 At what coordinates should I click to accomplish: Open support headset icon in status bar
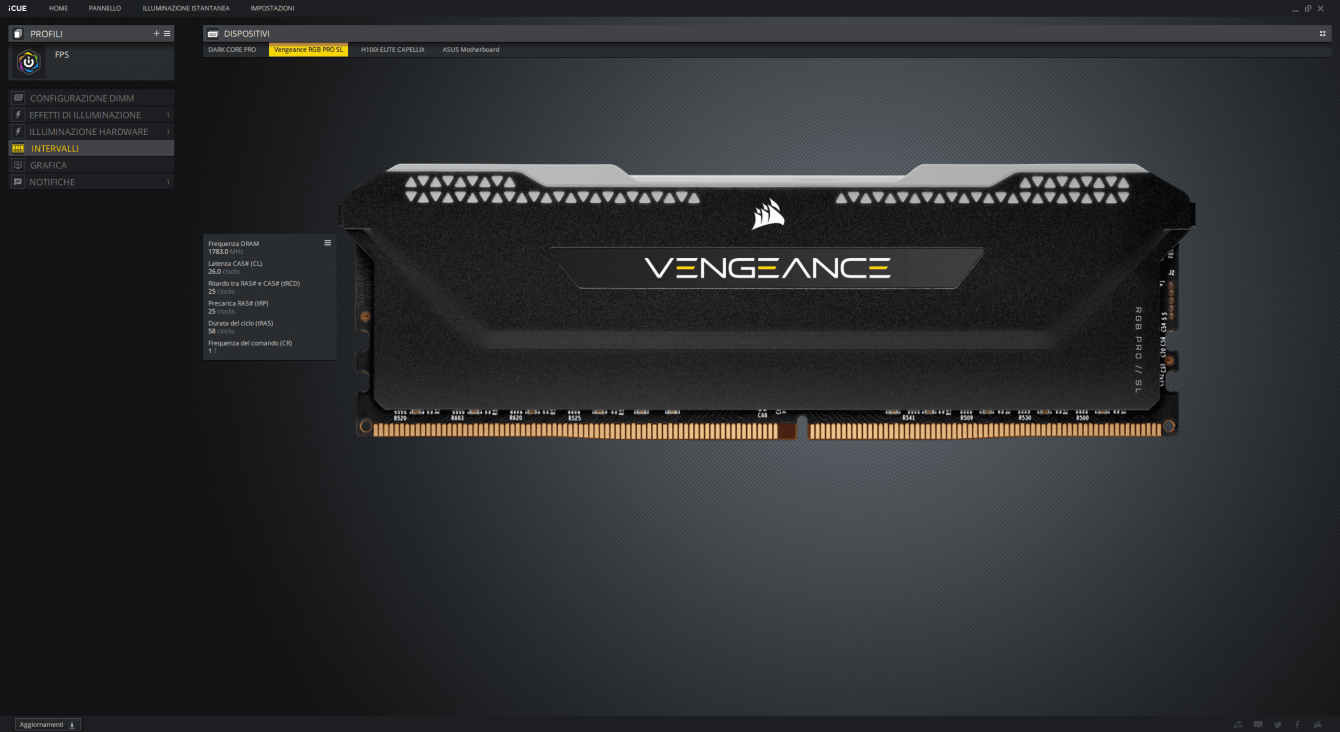1239,724
